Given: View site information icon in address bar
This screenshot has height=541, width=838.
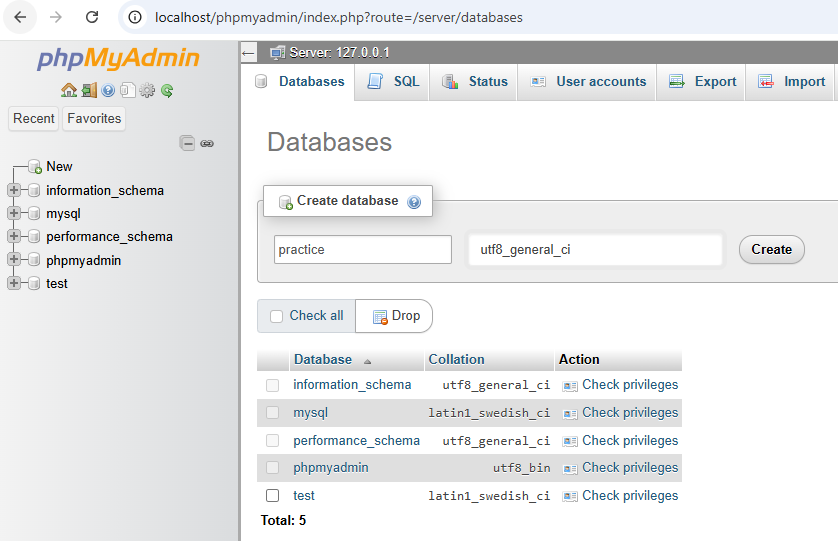Looking at the screenshot, I should pos(135,17).
